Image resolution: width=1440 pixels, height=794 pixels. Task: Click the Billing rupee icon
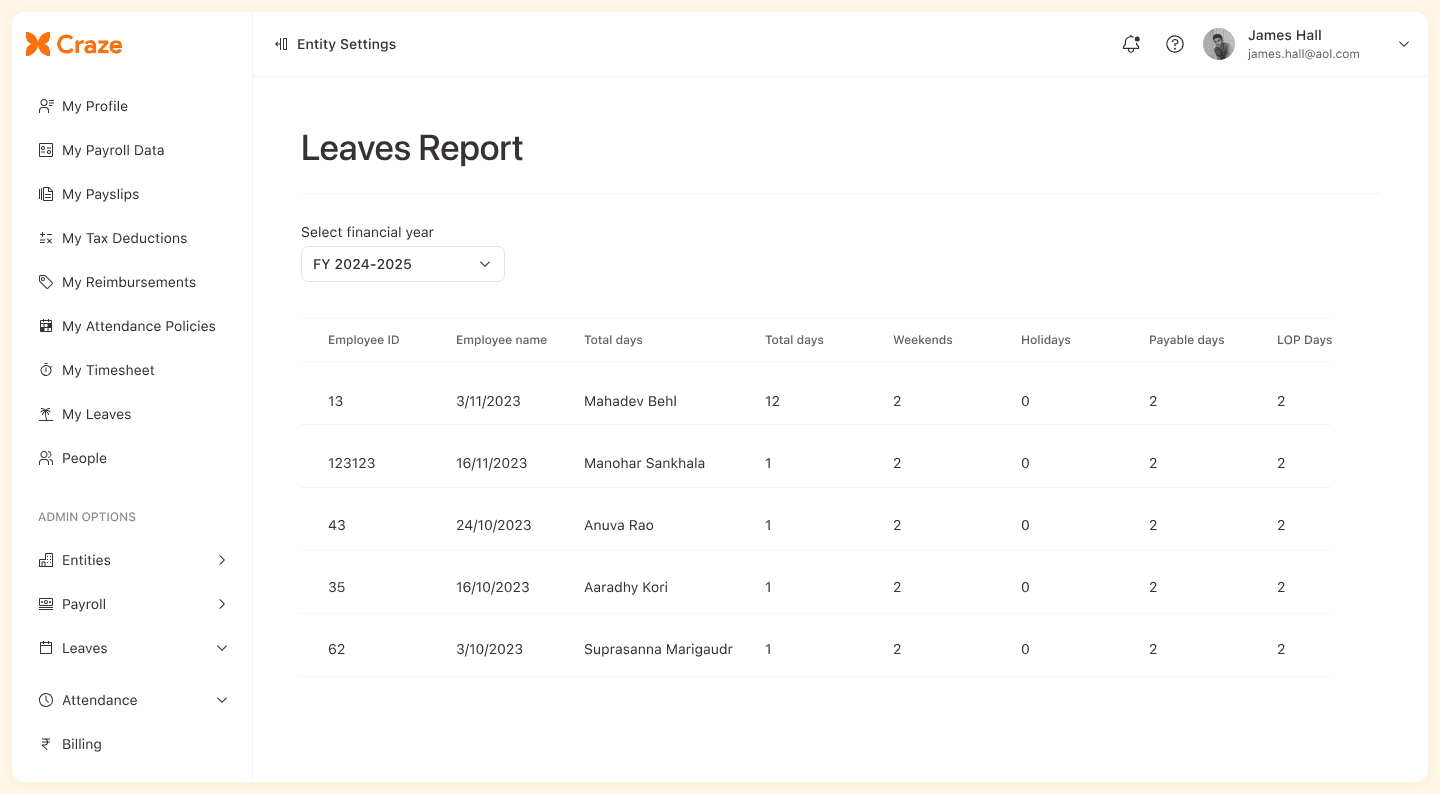point(46,744)
